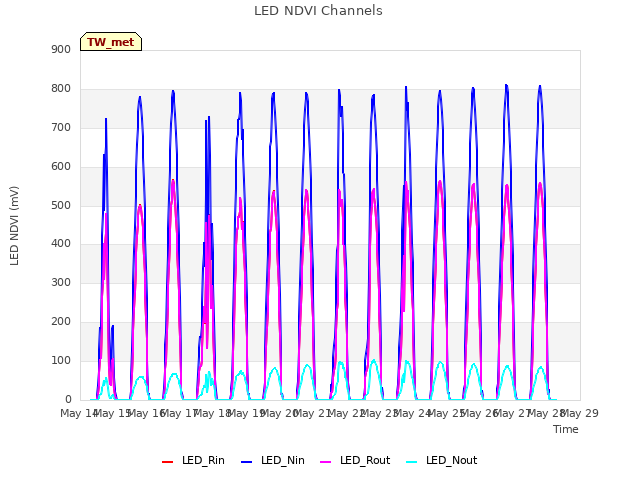The height and width of the screenshot is (480, 640).
Task: Toggle the LED_Nout legend entry
Action: 442,461
